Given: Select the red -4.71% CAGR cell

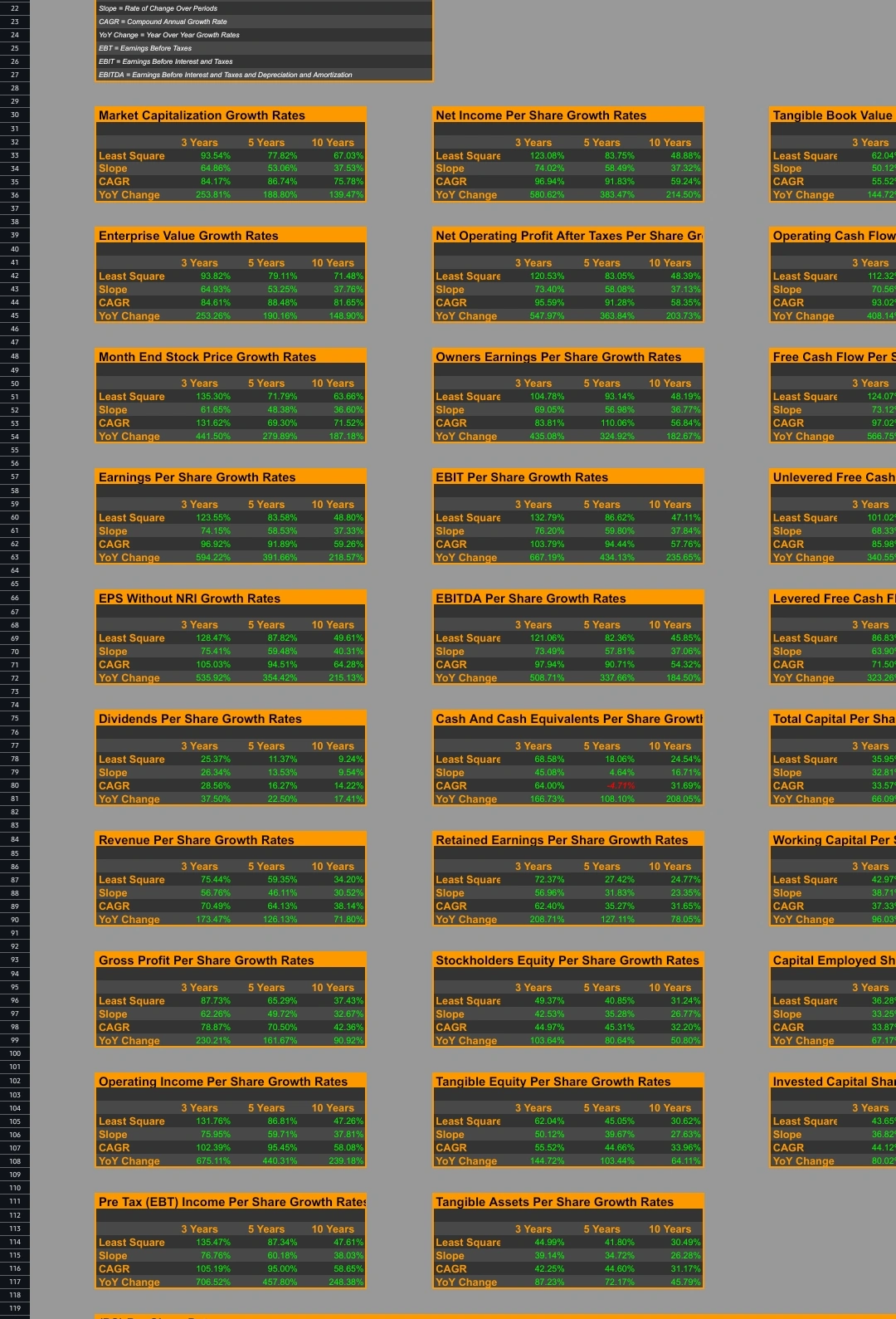Looking at the screenshot, I should pyautogui.click(x=620, y=785).
